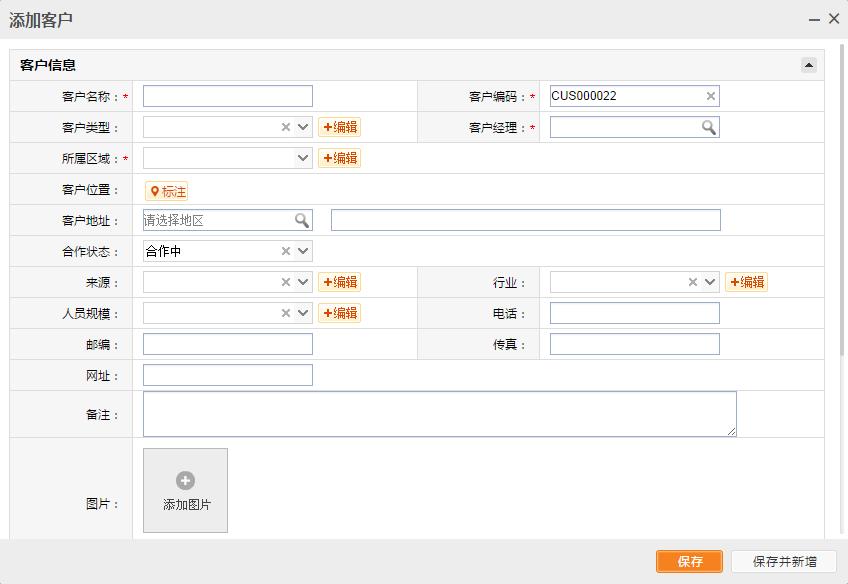848x584 pixels.
Task: Focus the 客户名称 text input
Action: pyautogui.click(x=227, y=96)
